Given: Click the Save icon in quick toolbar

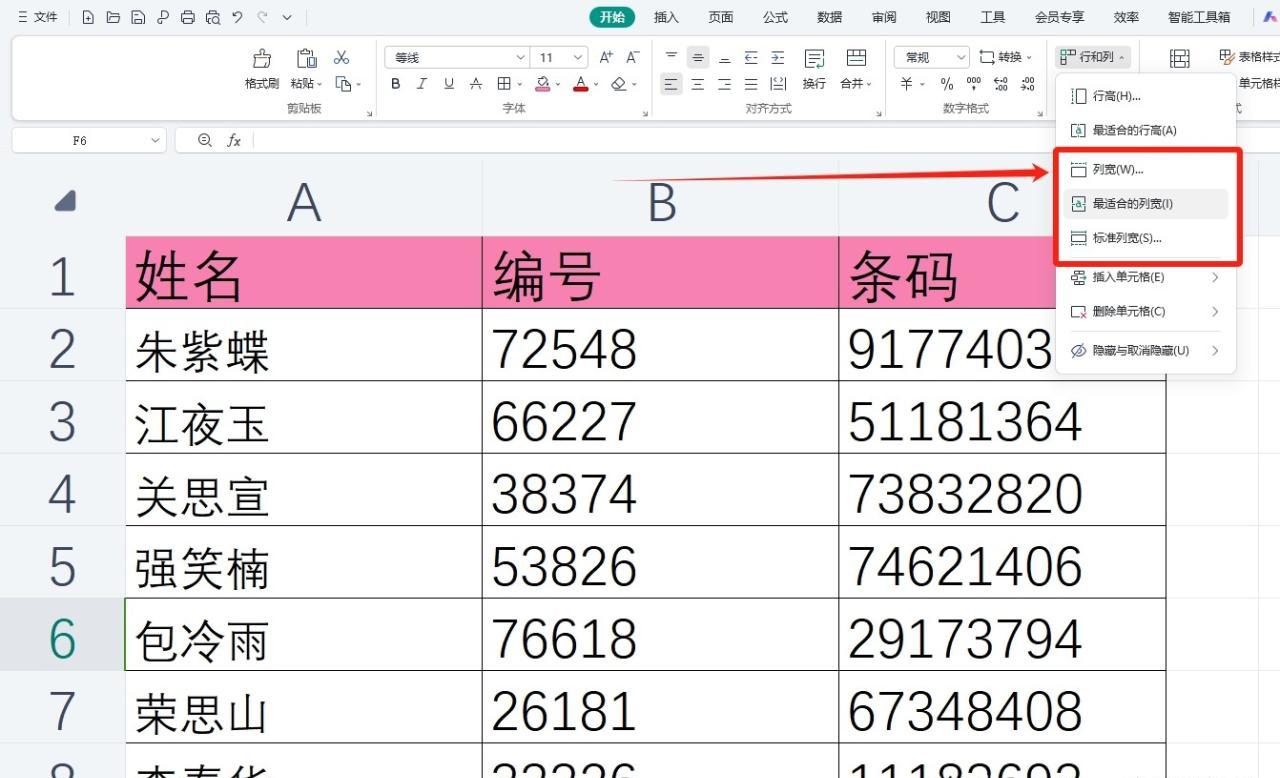Looking at the screenshot, I should coord(138,17).
